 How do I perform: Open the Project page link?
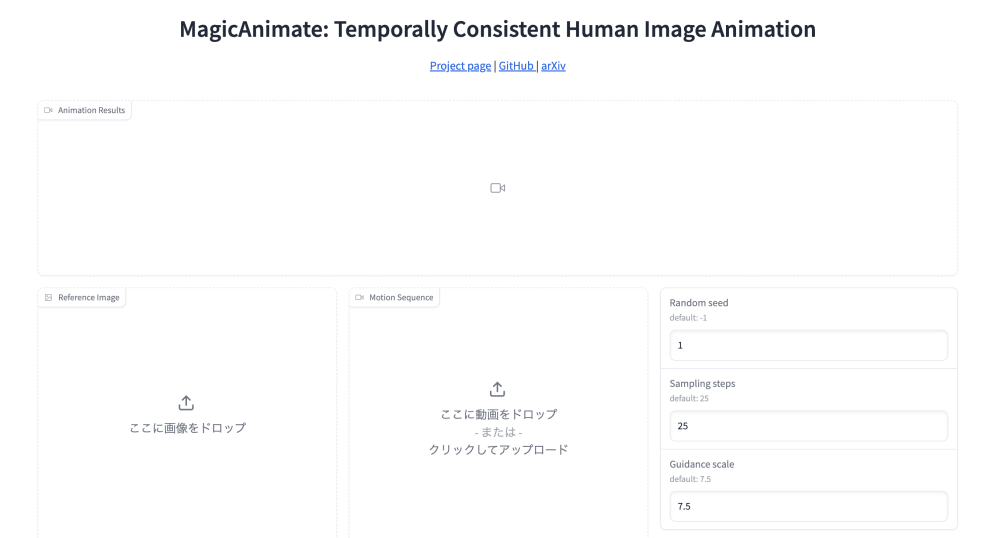tap(460, 66)
